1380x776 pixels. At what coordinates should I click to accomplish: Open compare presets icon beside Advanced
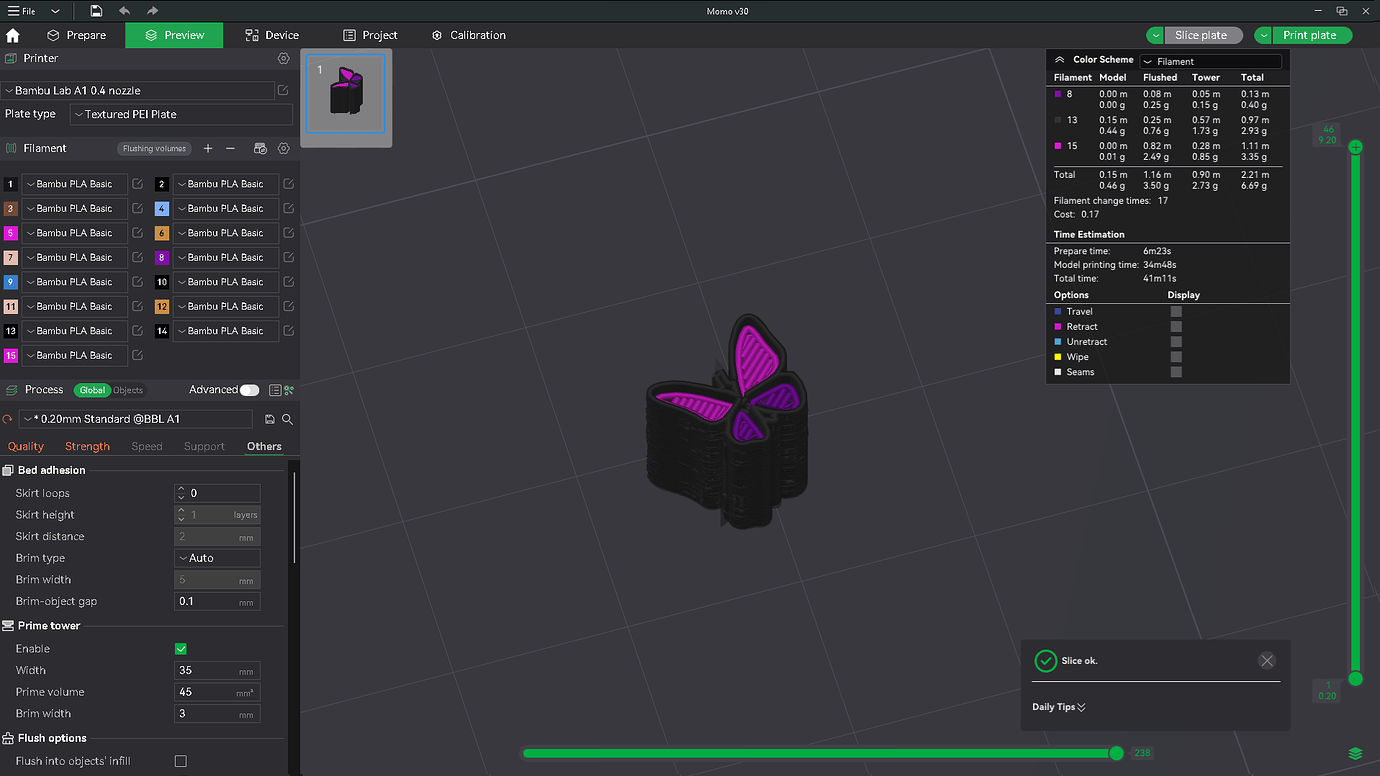(289, 390)
